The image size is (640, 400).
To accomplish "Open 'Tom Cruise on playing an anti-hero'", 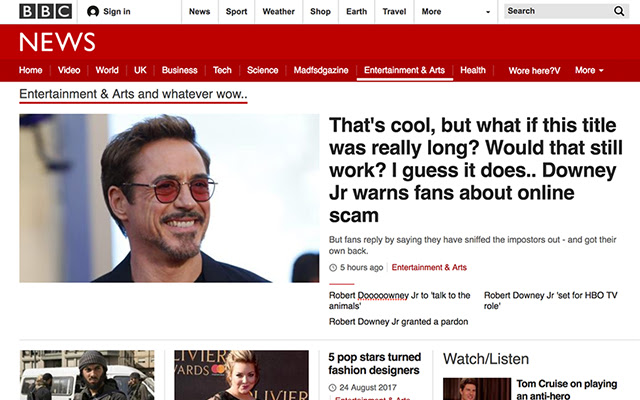I will (567, 389).
